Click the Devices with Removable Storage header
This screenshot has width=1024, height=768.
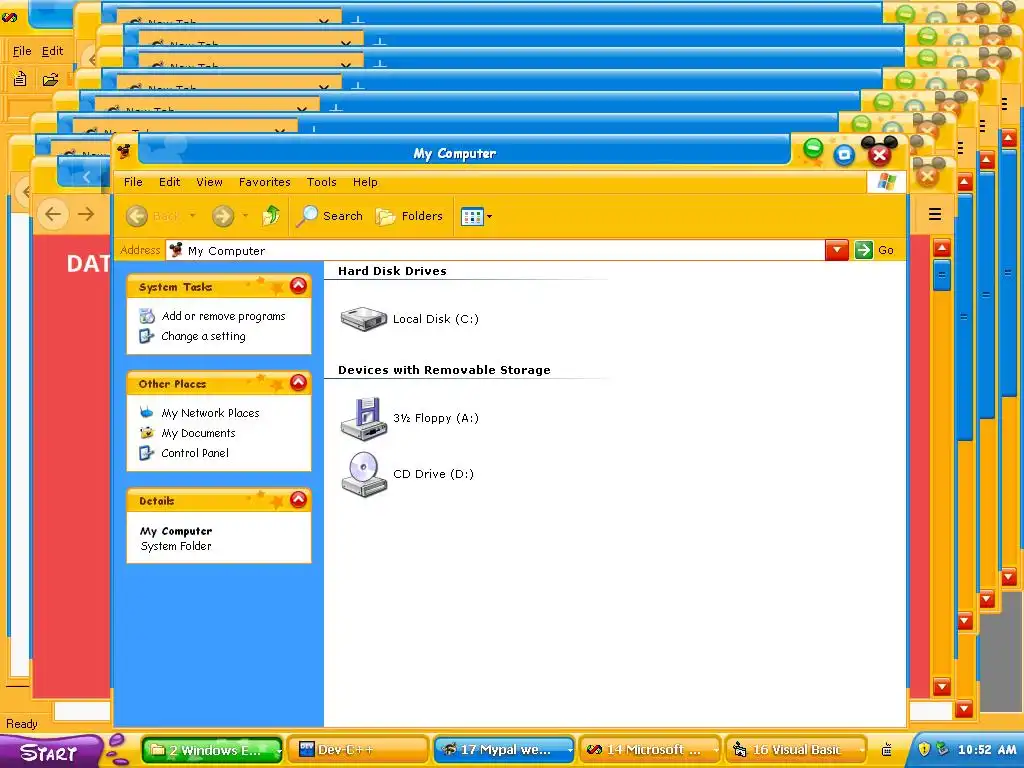[x=444, y=370]
